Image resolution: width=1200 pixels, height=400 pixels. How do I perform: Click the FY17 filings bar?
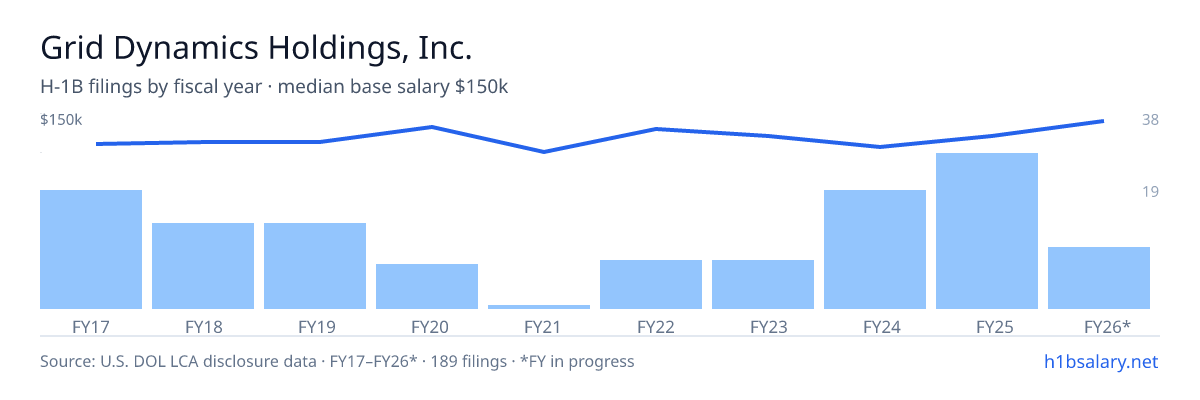[x=91, y=249]
